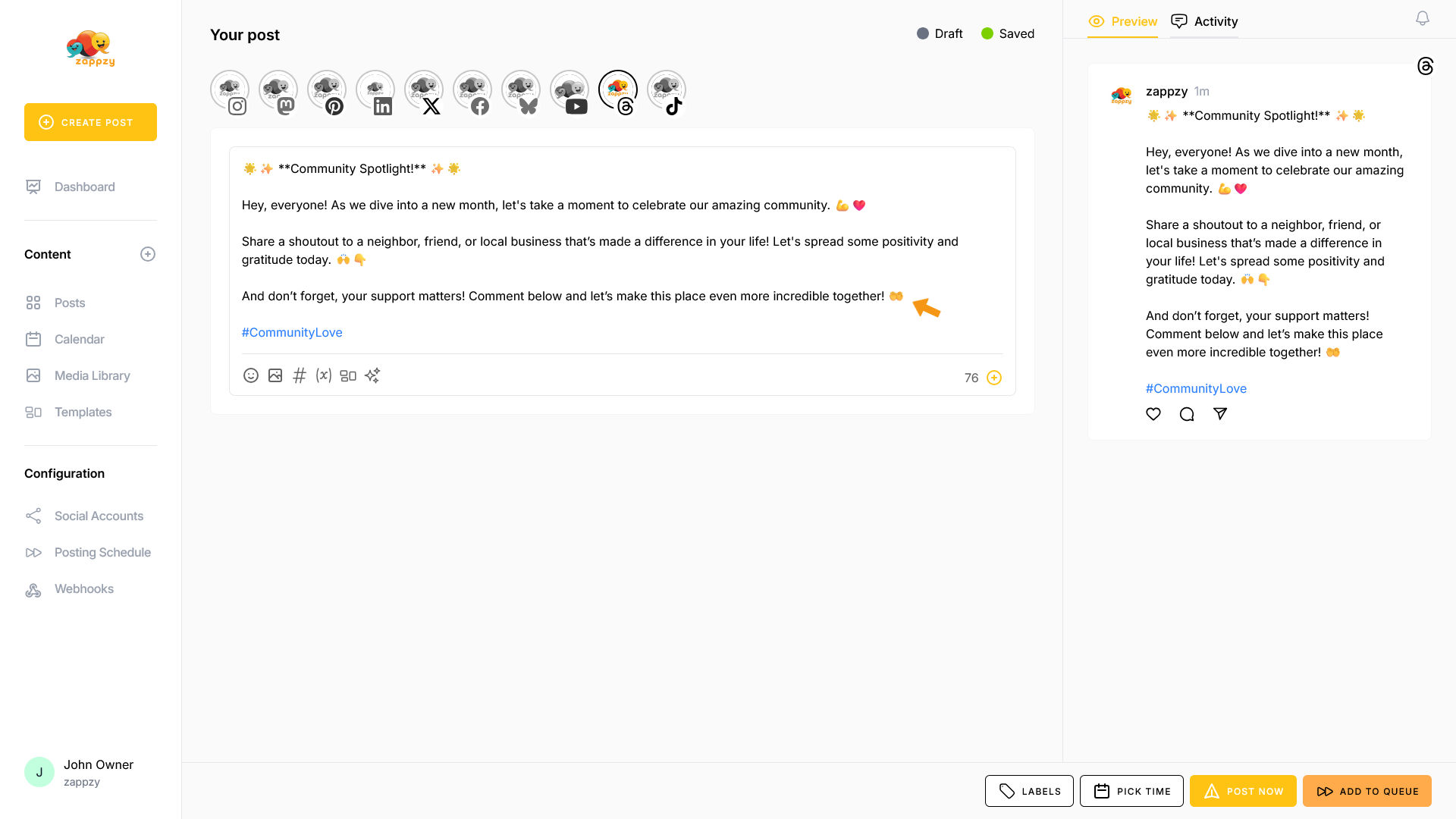This screenshot has width=1456, height=819.
Task: Toggle the Instagram account selection
Action: tap(230, 91)
